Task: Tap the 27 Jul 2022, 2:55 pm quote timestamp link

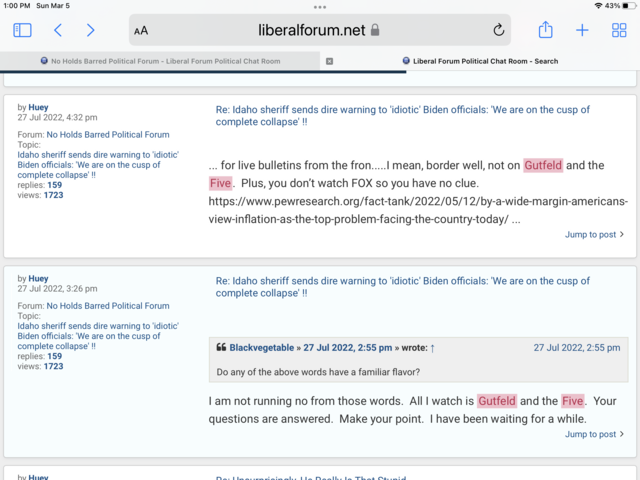Action: [347, 348]
